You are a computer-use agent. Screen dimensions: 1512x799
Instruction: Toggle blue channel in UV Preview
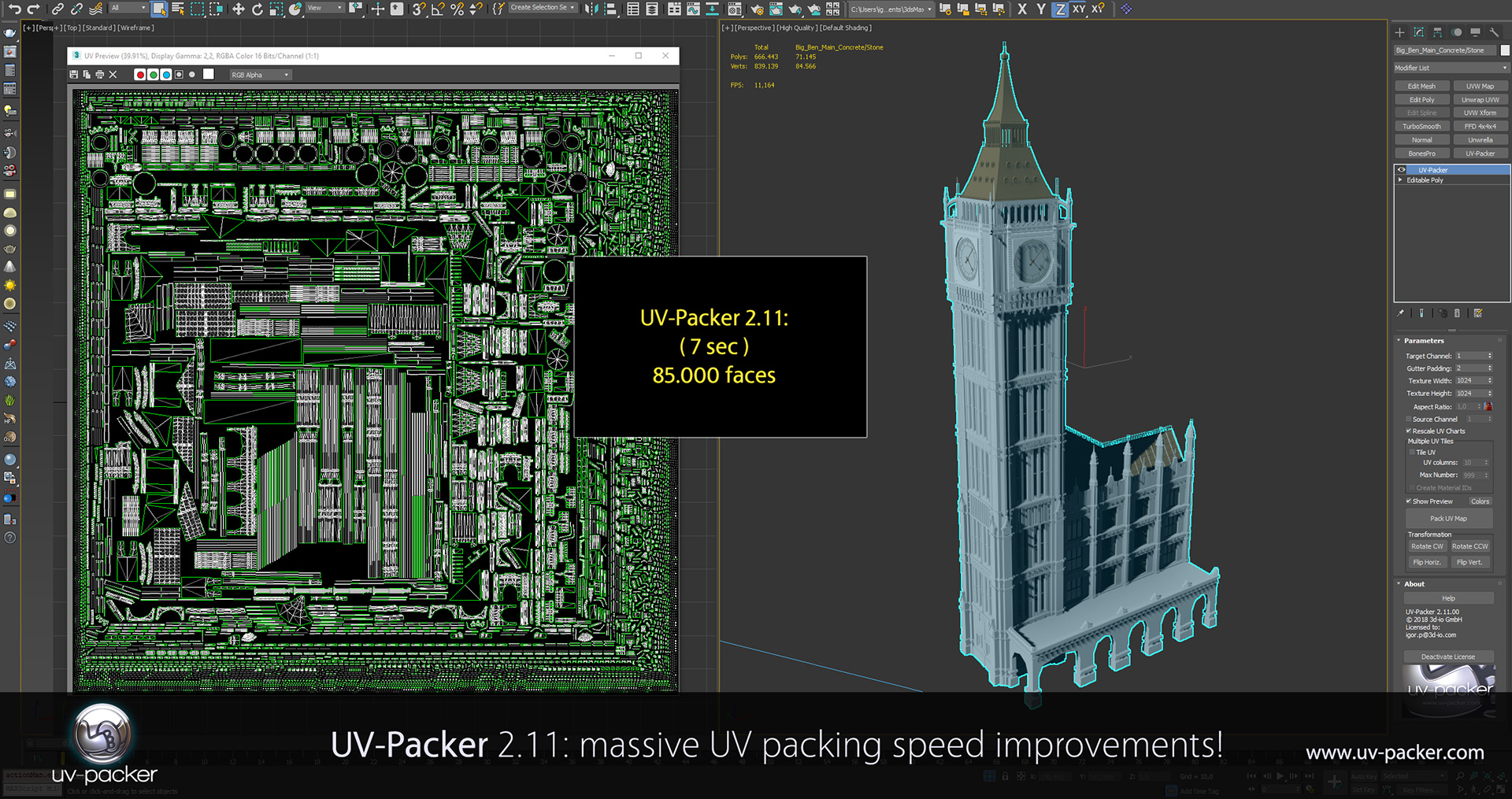pyautogui.click(x=166, y=75)
